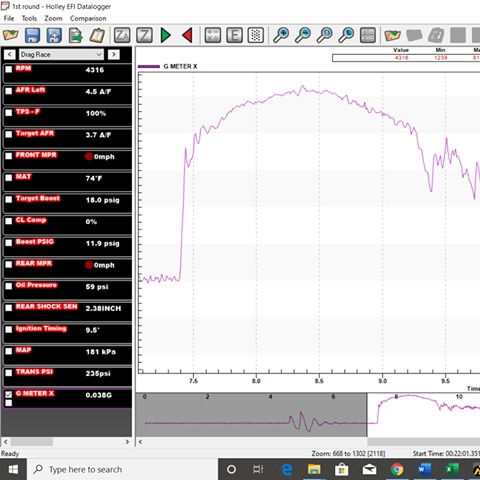Click the channel list scrollbar thumb

(32, 442)
